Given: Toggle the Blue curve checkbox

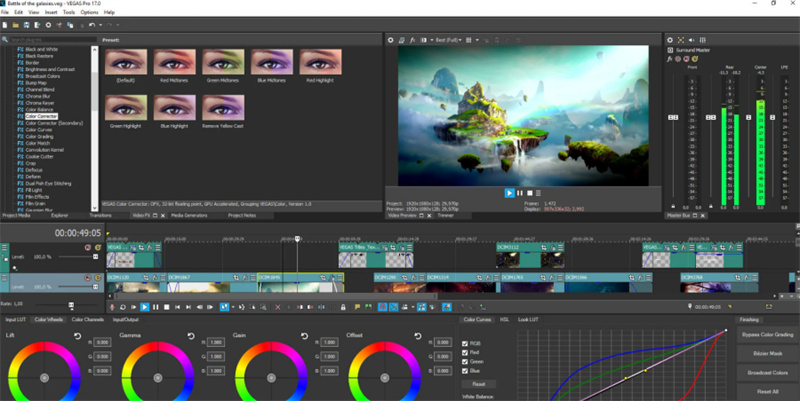Looking at the screenshot, I should coord(466,369).
